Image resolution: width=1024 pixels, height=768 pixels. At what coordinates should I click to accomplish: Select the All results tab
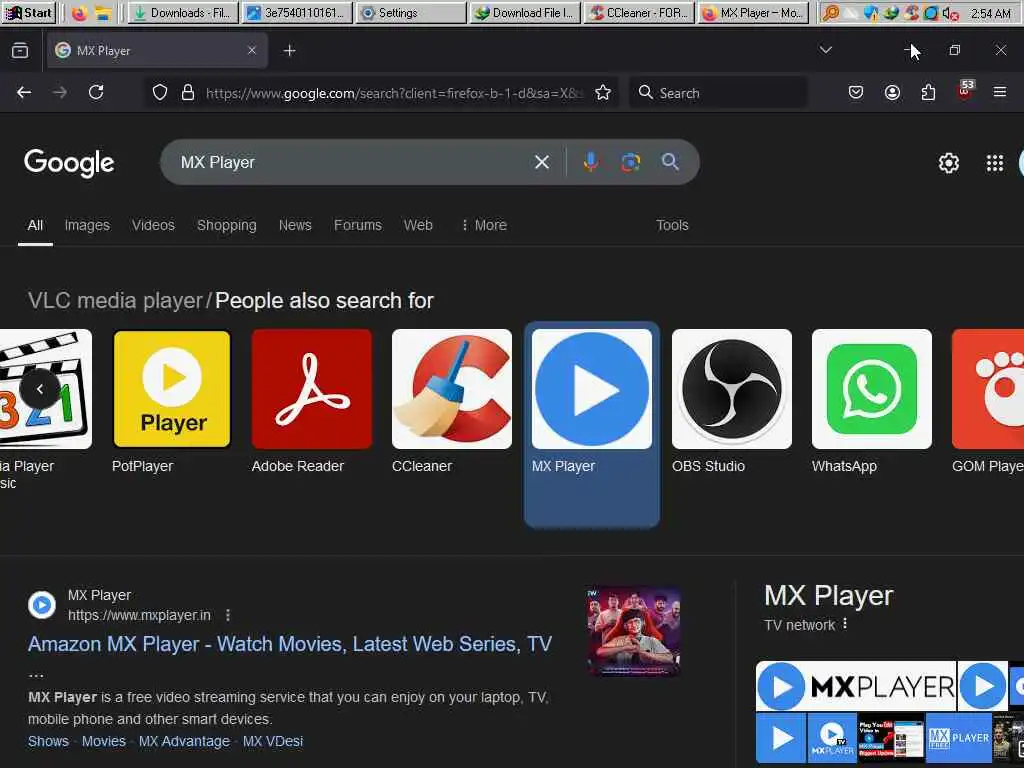(x=35, y=225)
